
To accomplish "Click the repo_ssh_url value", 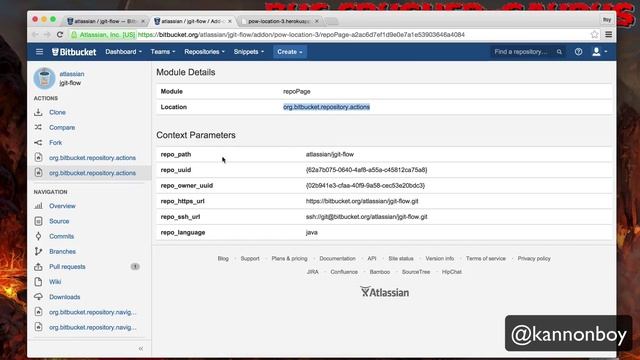I will point(367,217).
